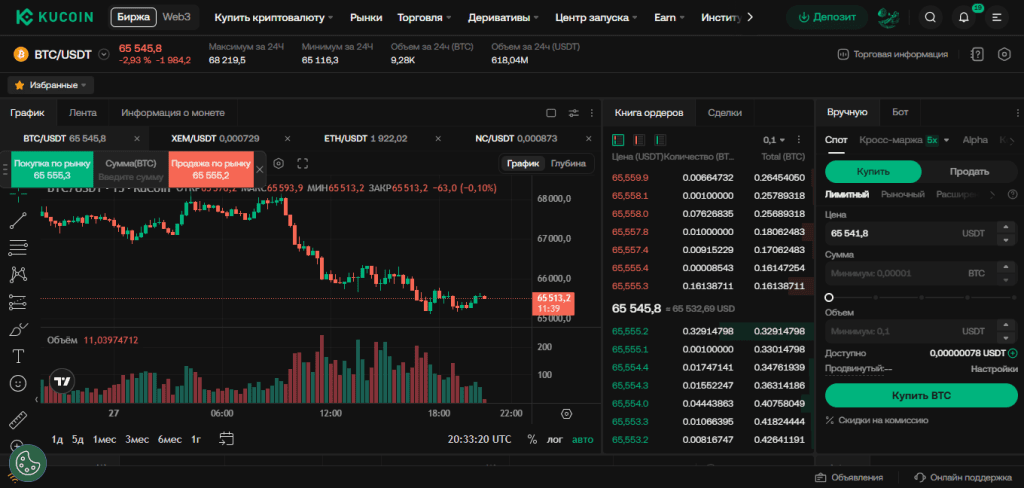
Task: Open the trading guide help icon
Action: coord(977,54)
